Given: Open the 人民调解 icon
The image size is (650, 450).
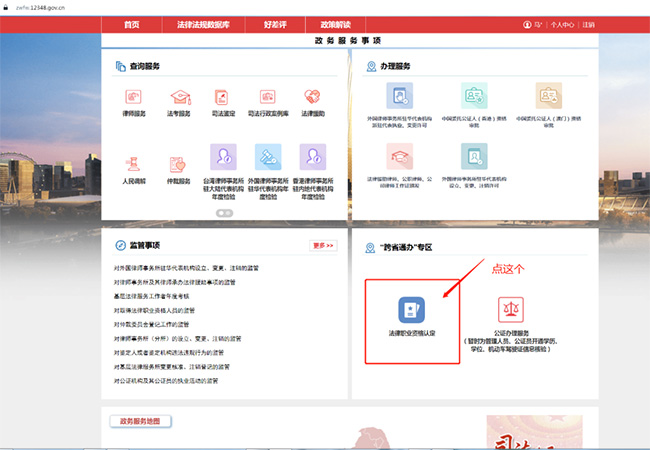Looking at the screenshot, I should pos(133,164).
